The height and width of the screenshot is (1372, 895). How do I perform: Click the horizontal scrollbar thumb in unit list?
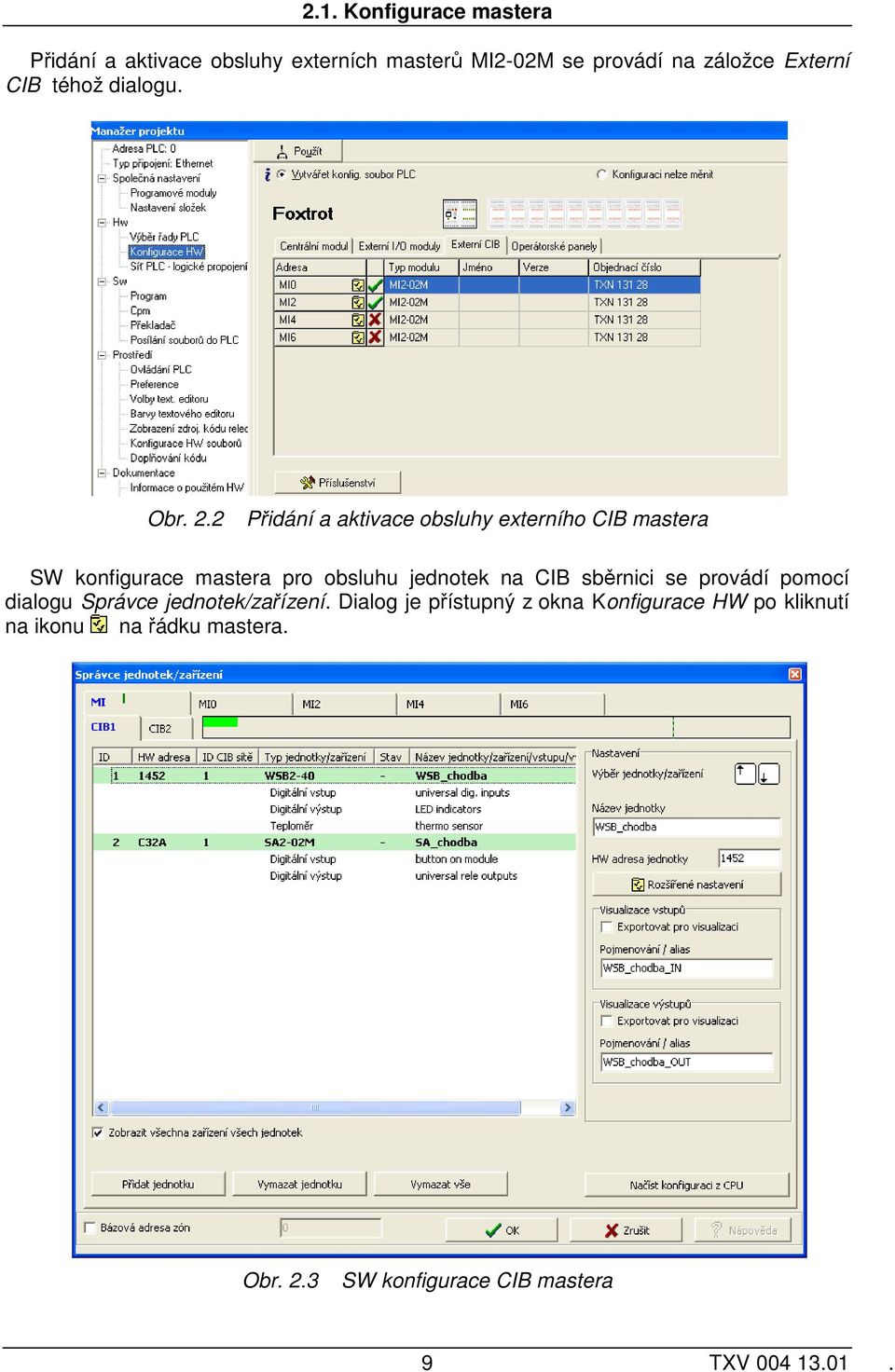(315, 1107)
